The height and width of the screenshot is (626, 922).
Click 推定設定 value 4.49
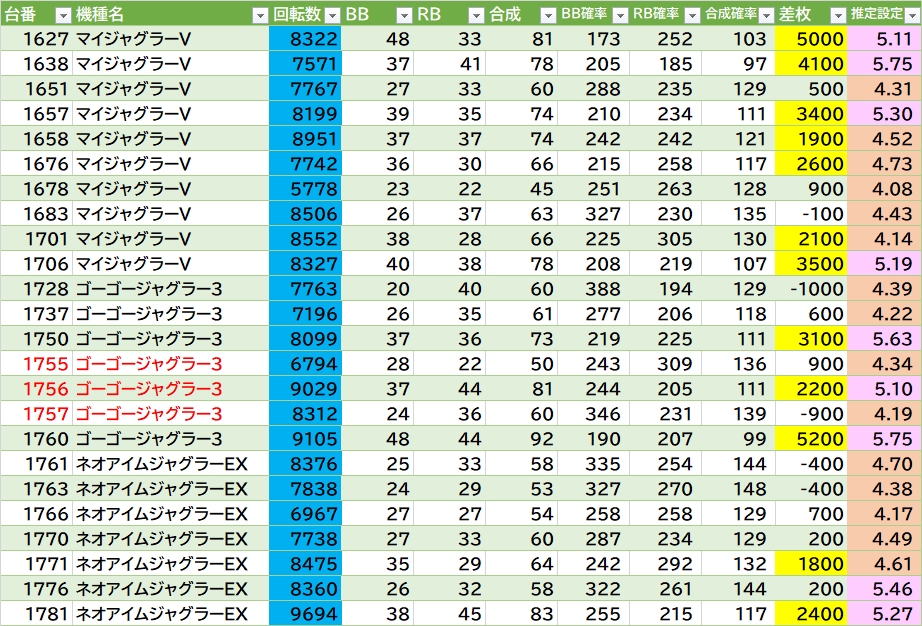pos(884,538)
